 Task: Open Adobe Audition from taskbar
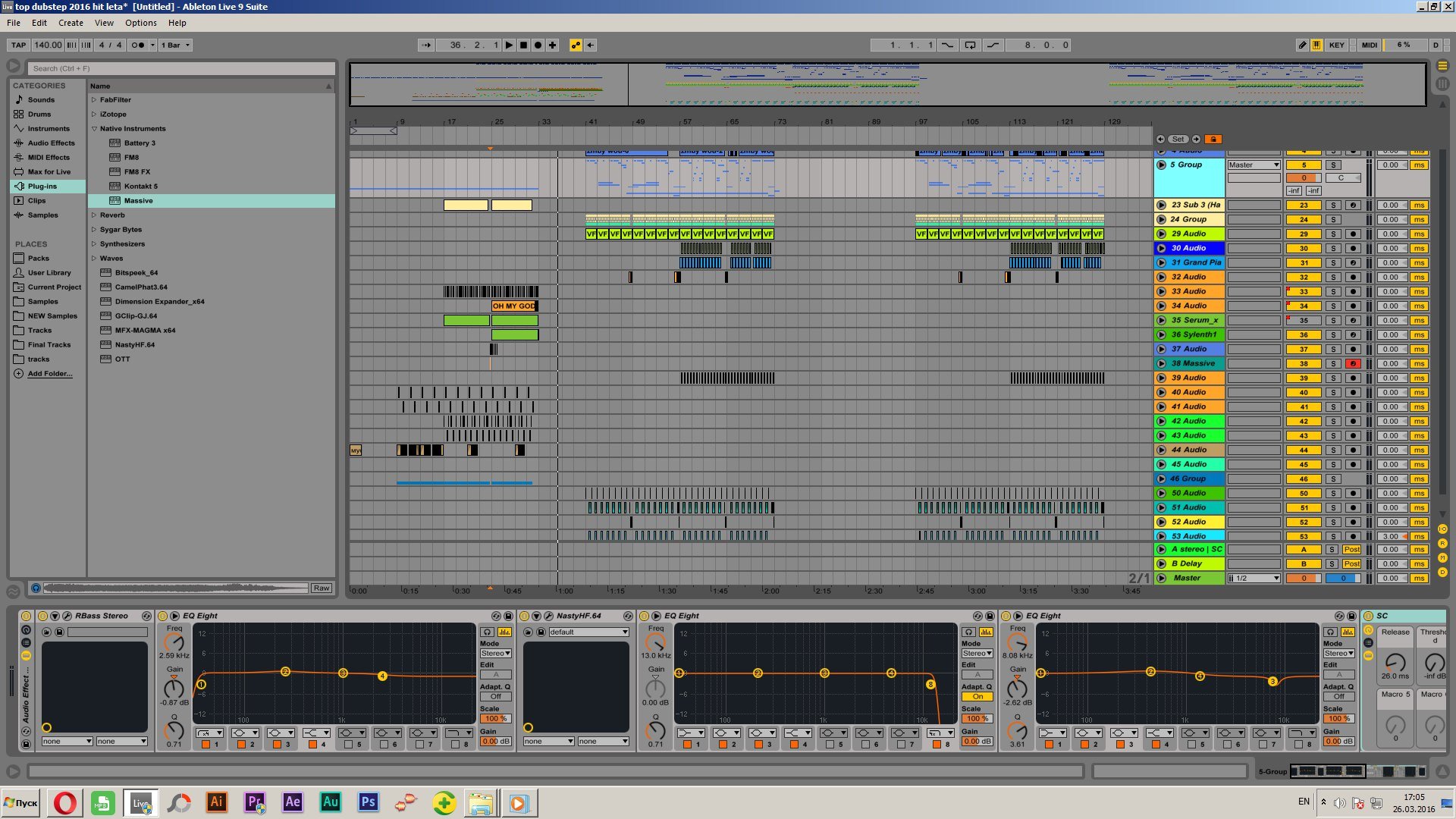coord(331,802)
